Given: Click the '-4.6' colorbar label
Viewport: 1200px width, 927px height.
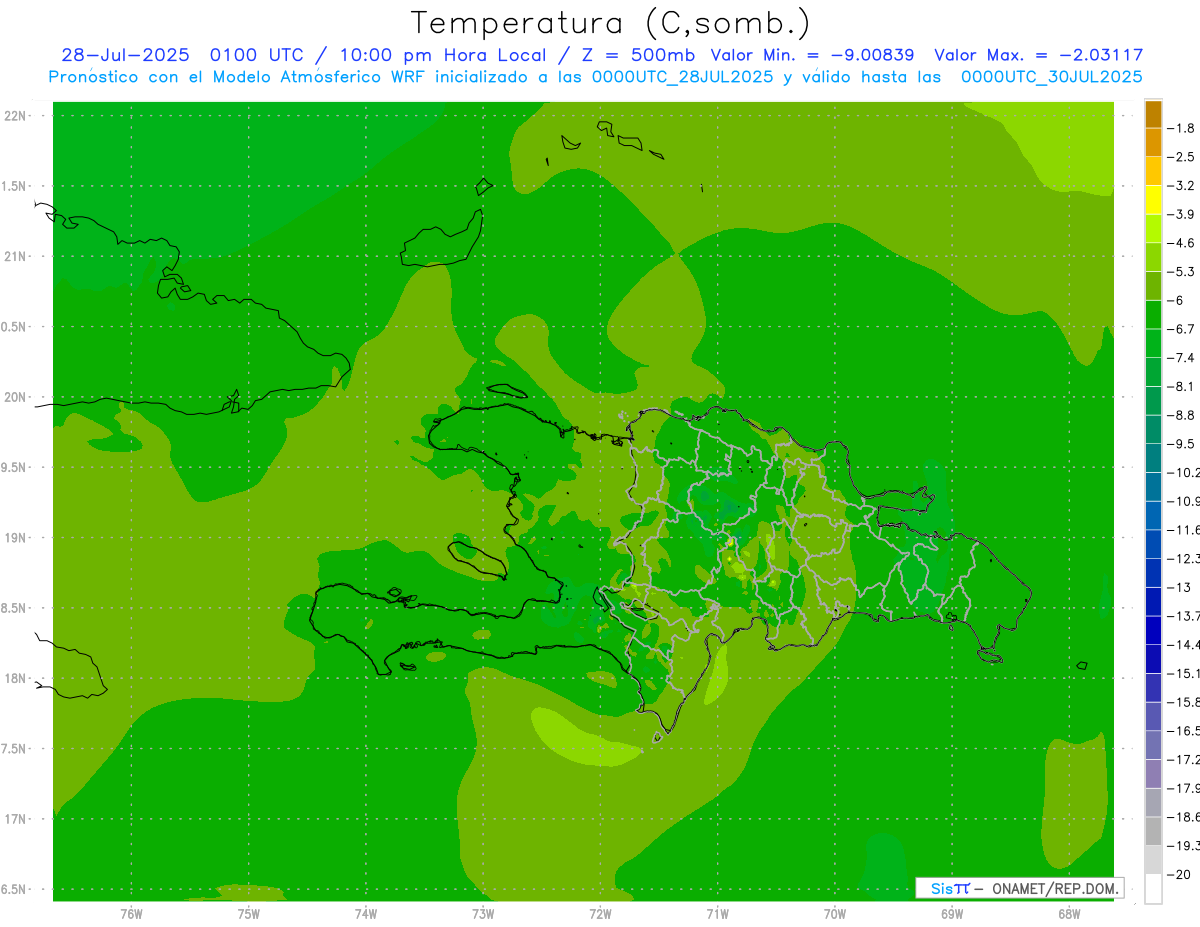Looking at the screenshot, I should pyautogui.click(x=1181, y=243).
